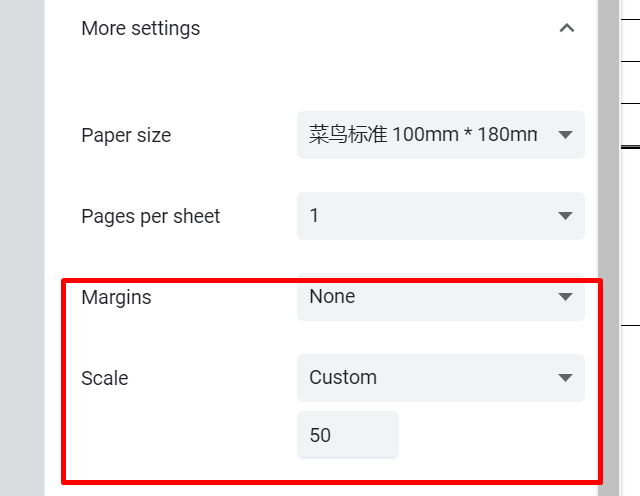Select the "Custom" scale value text
This screenshot has height=496, width=640.
tap(343, 378)
